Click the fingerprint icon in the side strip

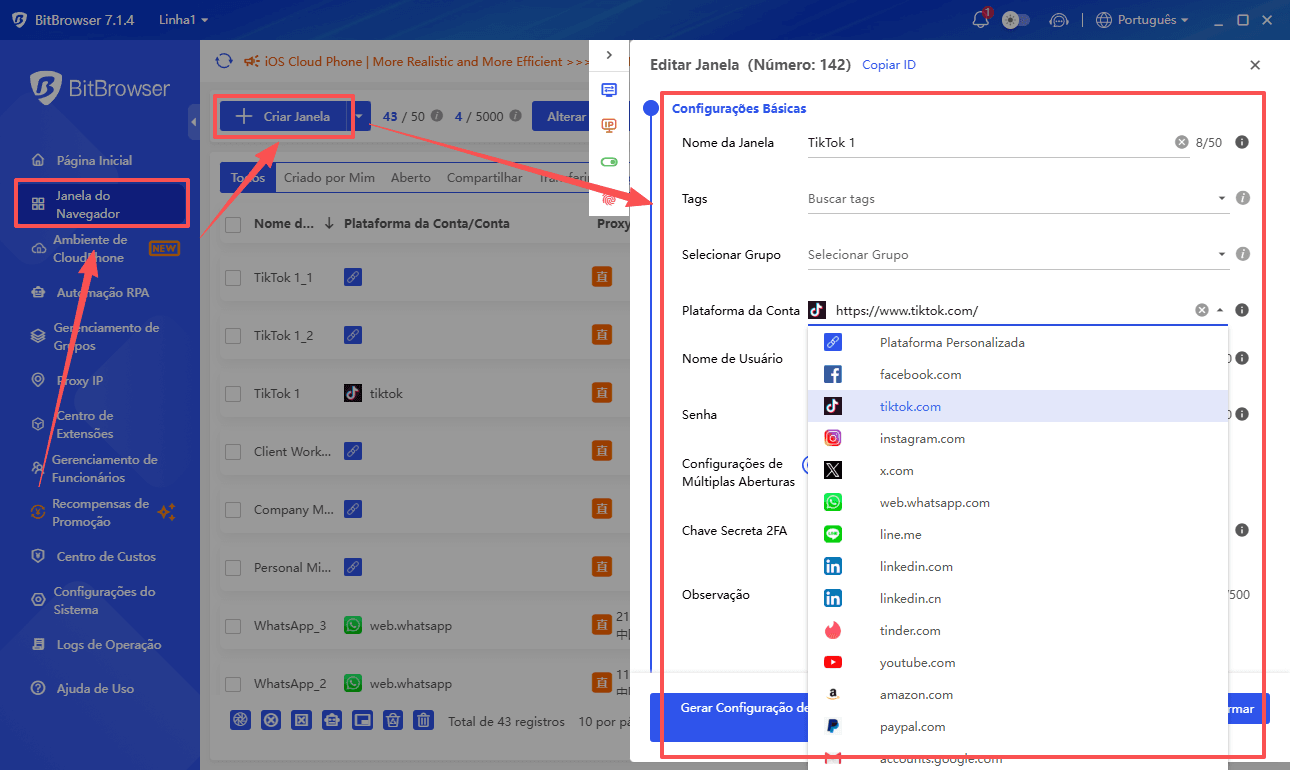[x=609, y=198]
